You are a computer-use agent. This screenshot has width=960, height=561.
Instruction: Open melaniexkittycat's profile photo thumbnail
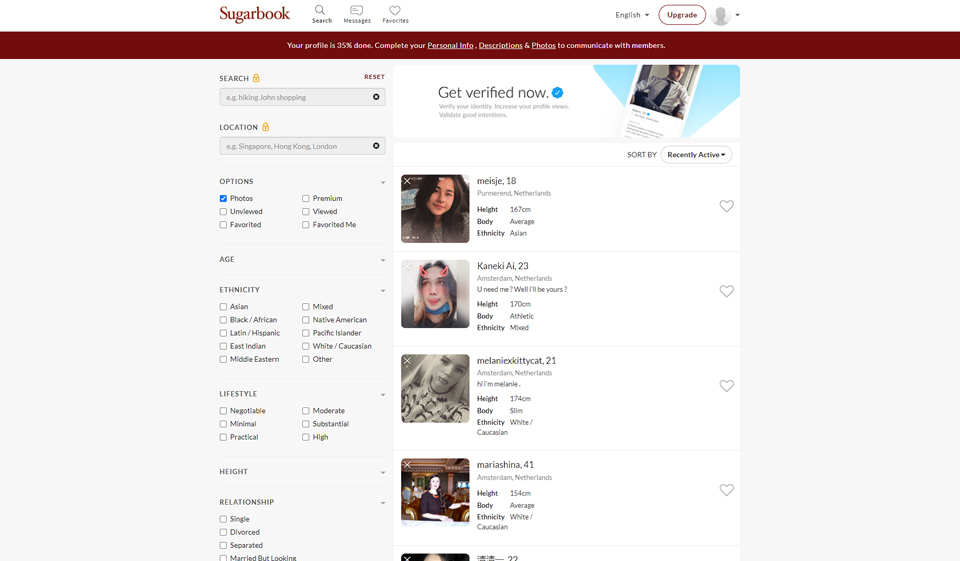pyautogui.click(x=435, y=388)
